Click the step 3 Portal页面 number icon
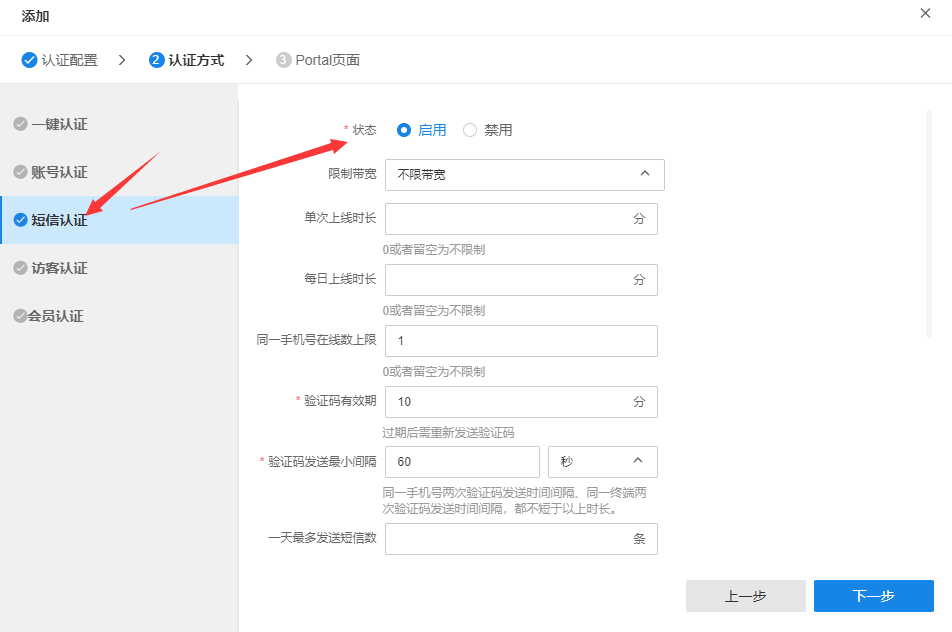Image resolution: width=952 pixels, height=632 pixels. 283,60
